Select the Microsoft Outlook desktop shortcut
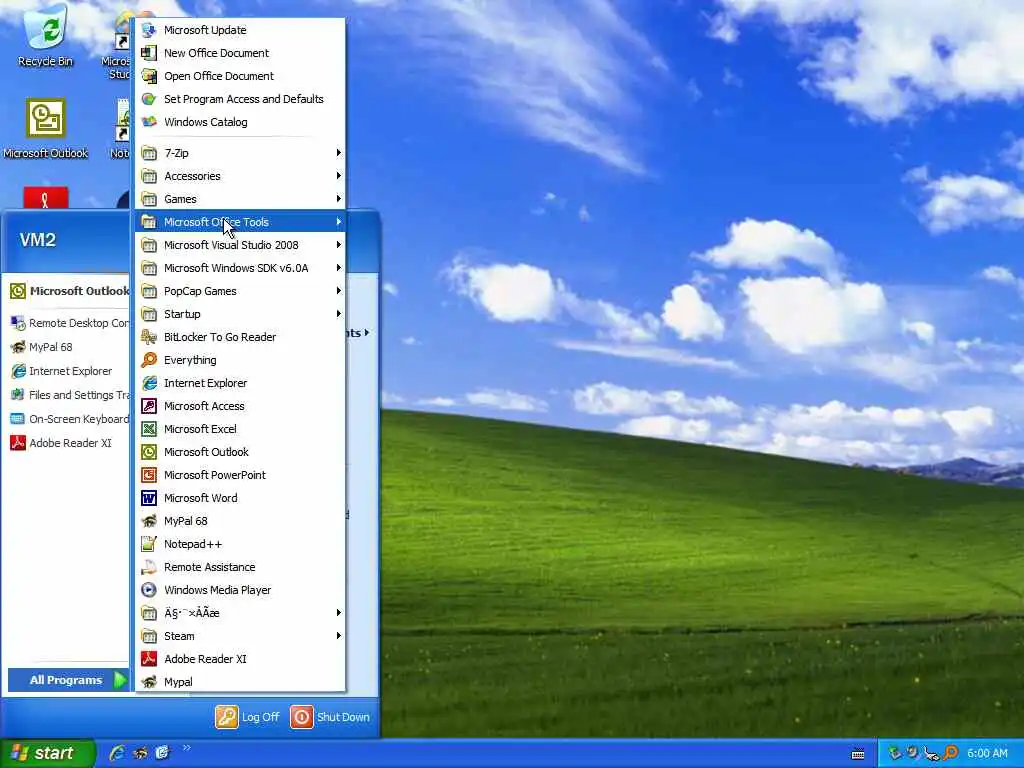Image resolution: width=1024 pixels, height=768 pixels. click(x=45, y=129)
